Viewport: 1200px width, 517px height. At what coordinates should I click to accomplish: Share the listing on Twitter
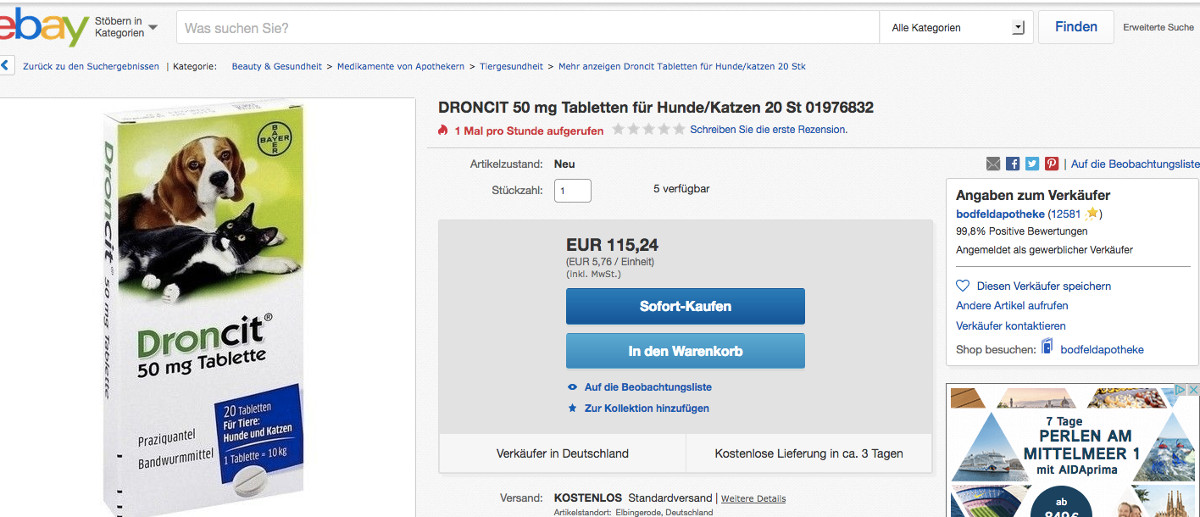tap(1031, 164)
